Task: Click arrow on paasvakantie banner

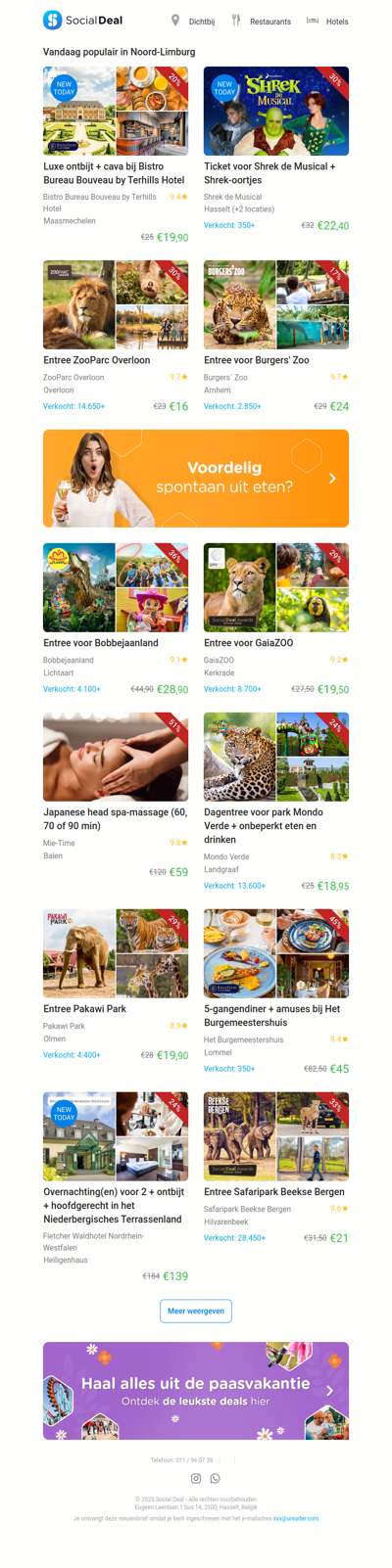Action: pyautogui.click(x=329, y=1390)
